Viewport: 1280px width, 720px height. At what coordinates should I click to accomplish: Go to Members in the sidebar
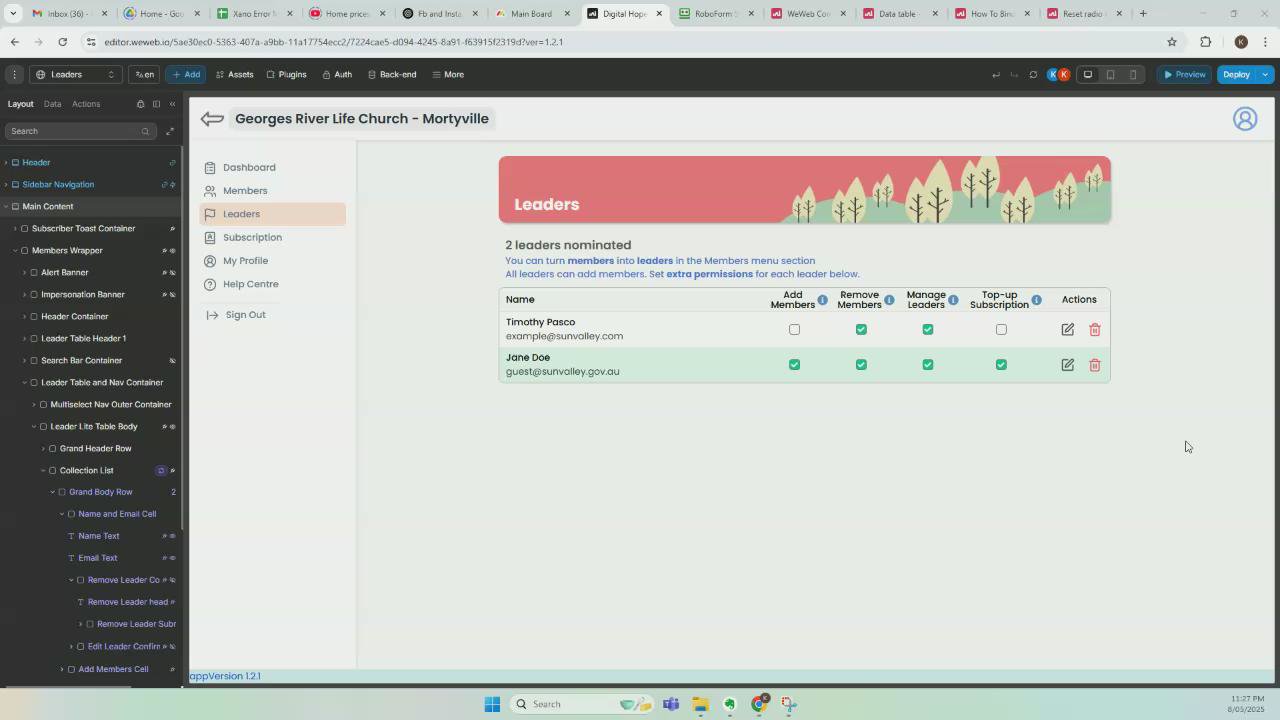[245, 191]
